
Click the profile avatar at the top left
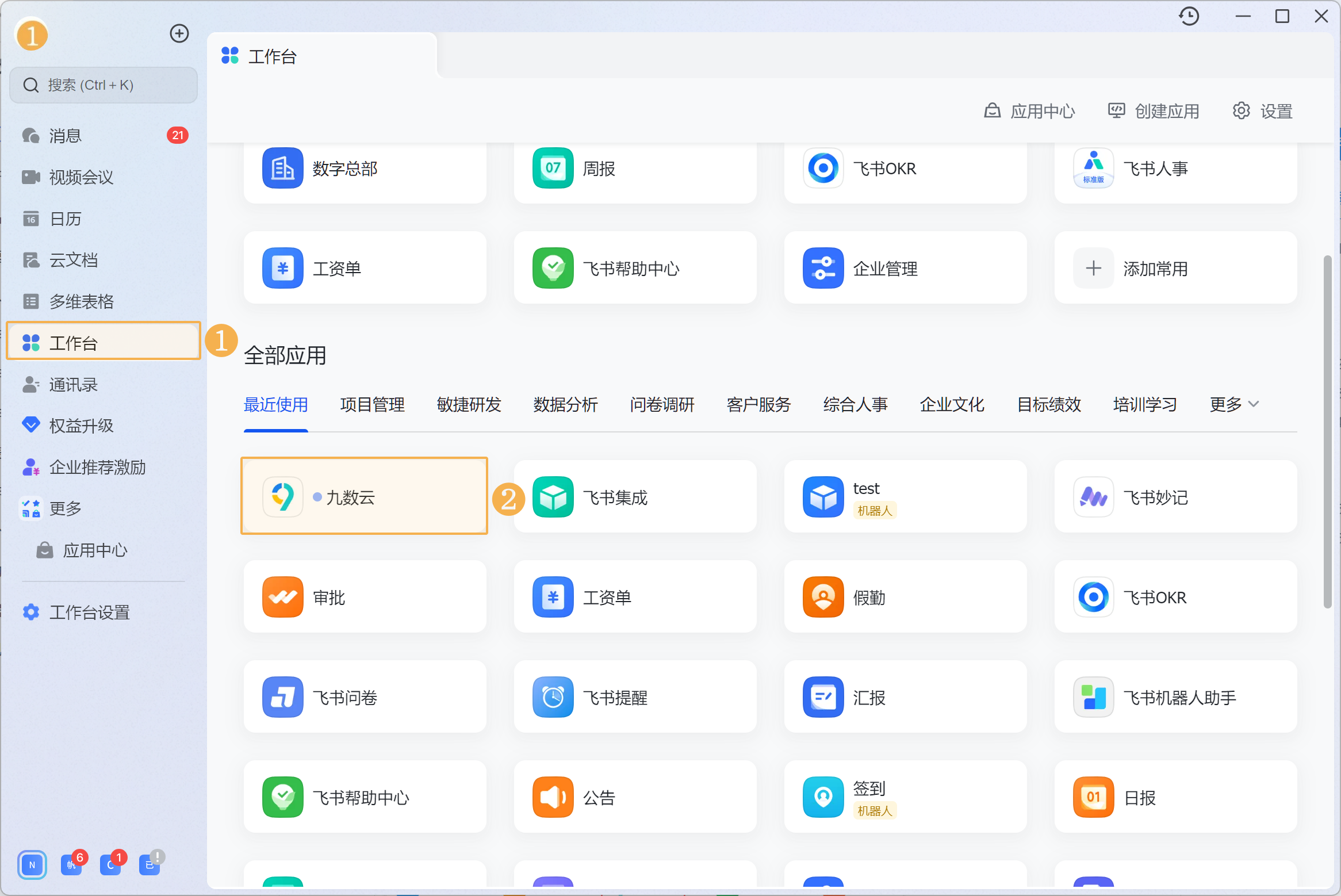tap(32, 35)
